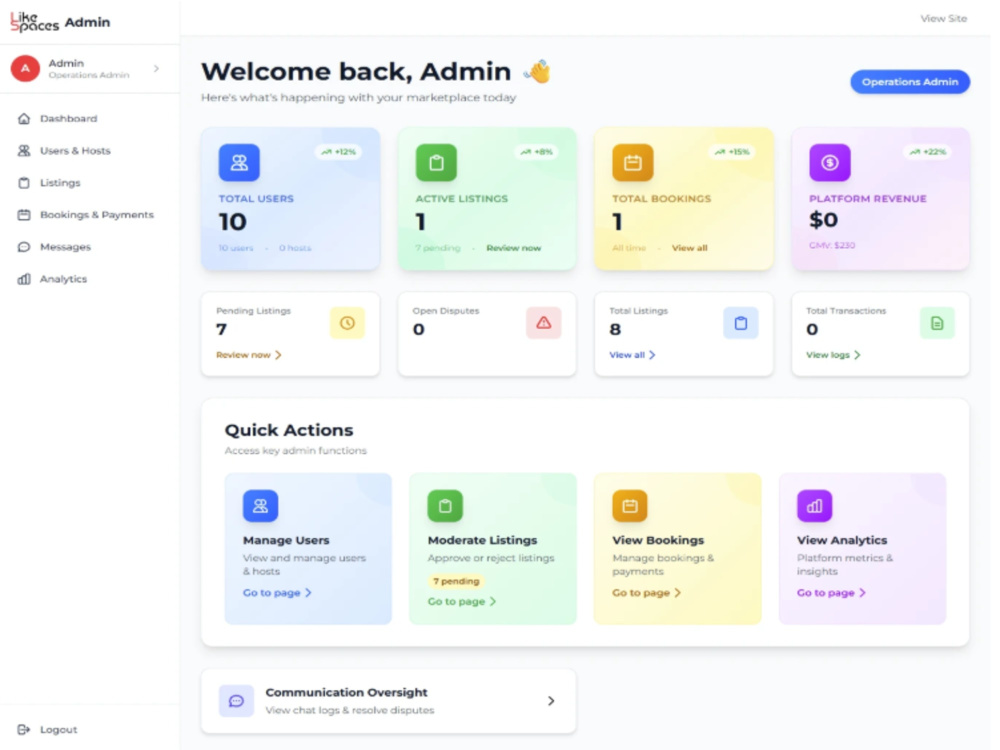
Task: Click the waving hand emoji beside Welcome back
Action: tap(537, 71)
